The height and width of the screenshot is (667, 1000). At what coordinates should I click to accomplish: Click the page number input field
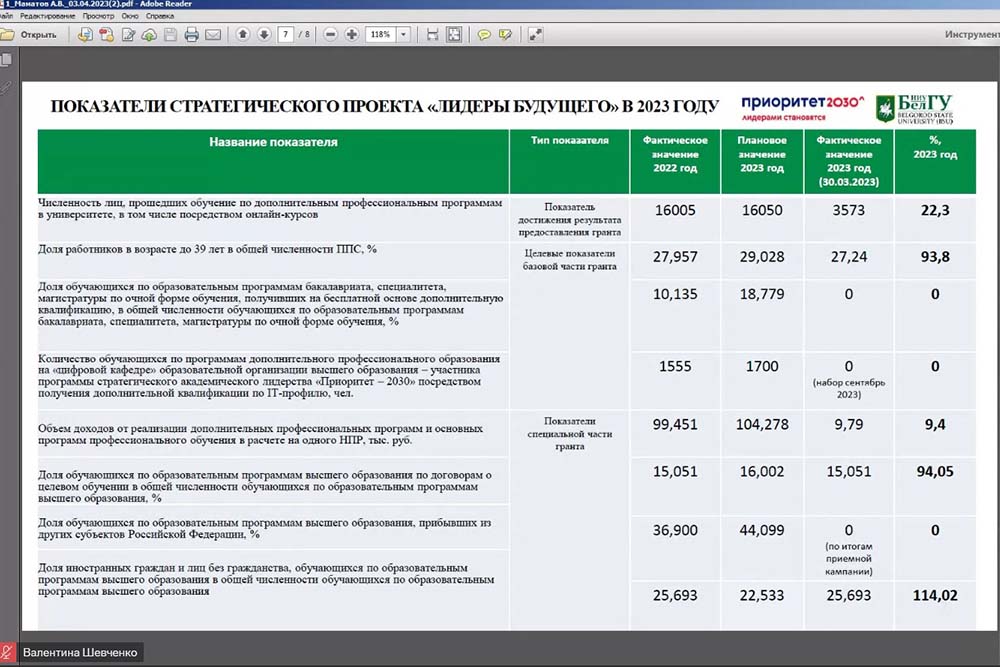287,34
